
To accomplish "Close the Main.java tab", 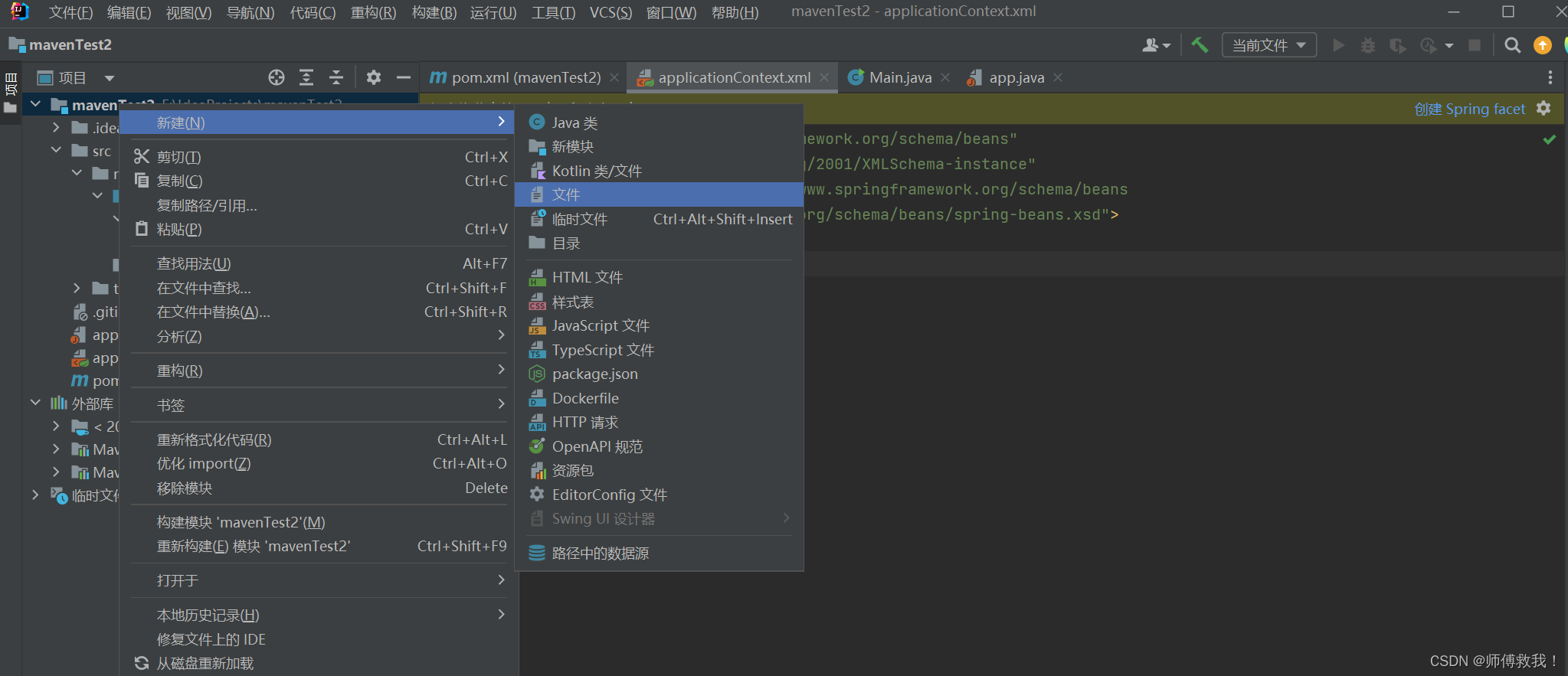I will (x=945, y=77).
